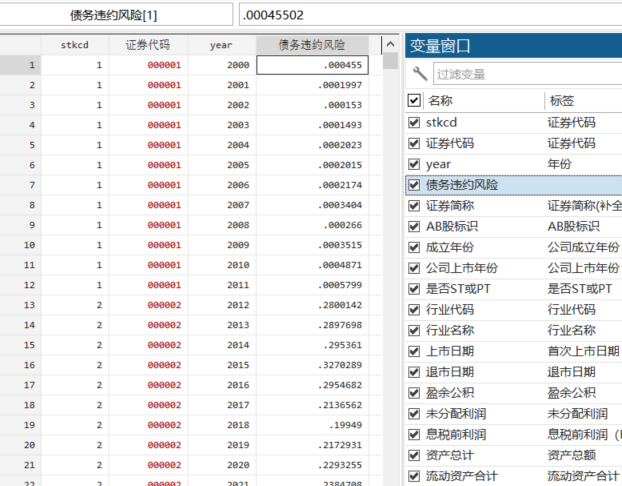This screenshot has width=622, height=486.
Task: Toggle checkbox for 退市日期 variable
Action: 414,372
